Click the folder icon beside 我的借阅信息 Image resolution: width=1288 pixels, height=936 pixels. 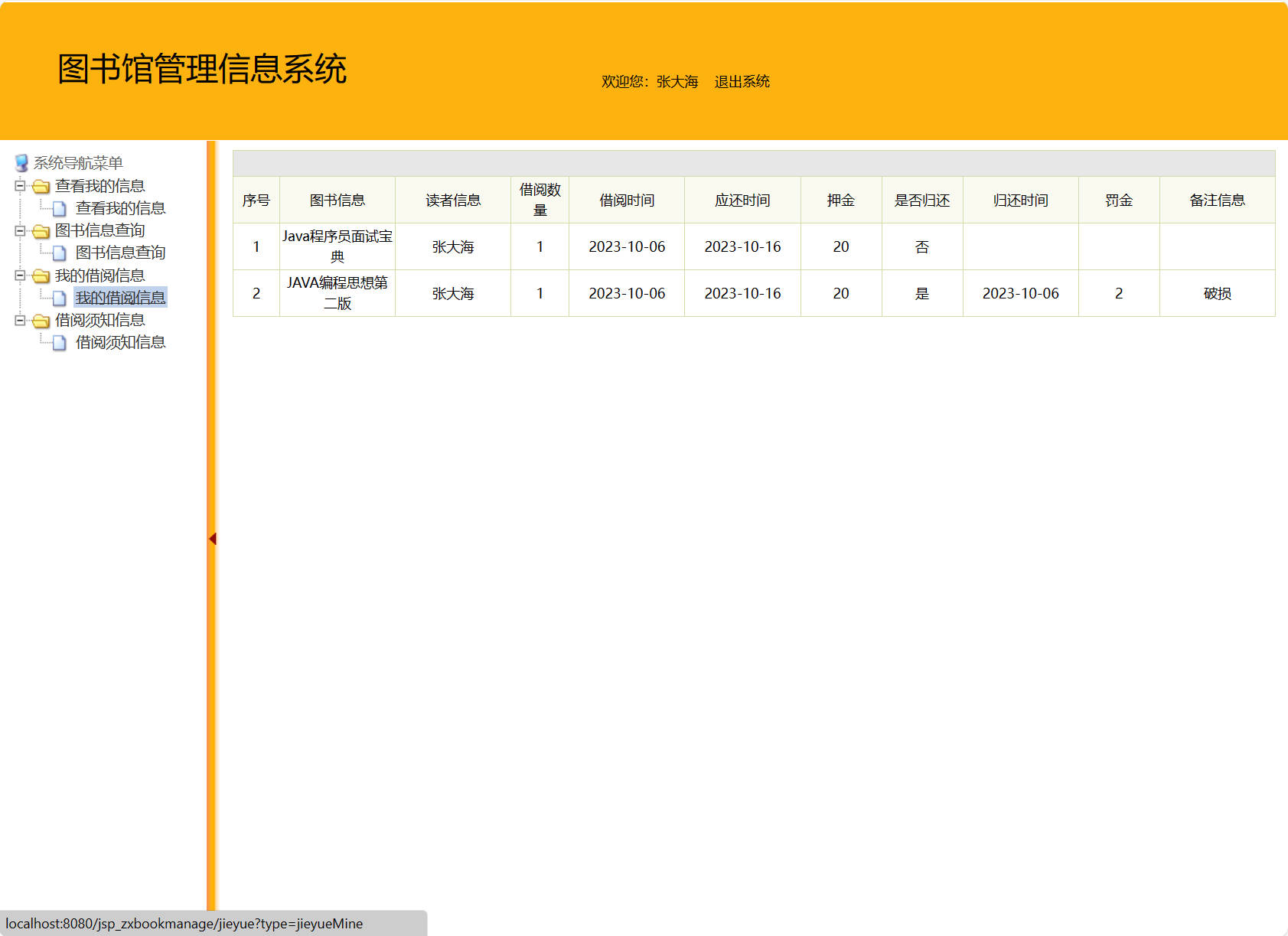(x=42, y=275)
